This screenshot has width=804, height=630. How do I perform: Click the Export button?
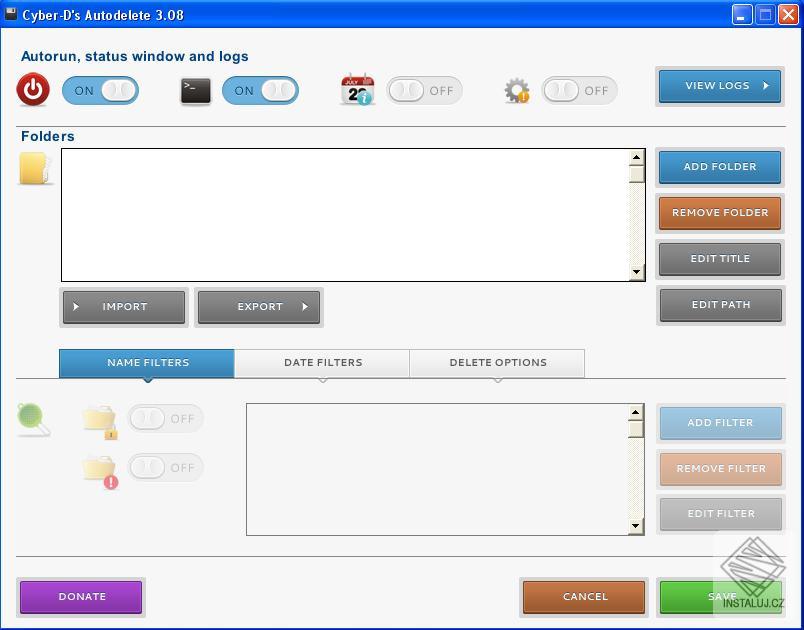[259, 307]
